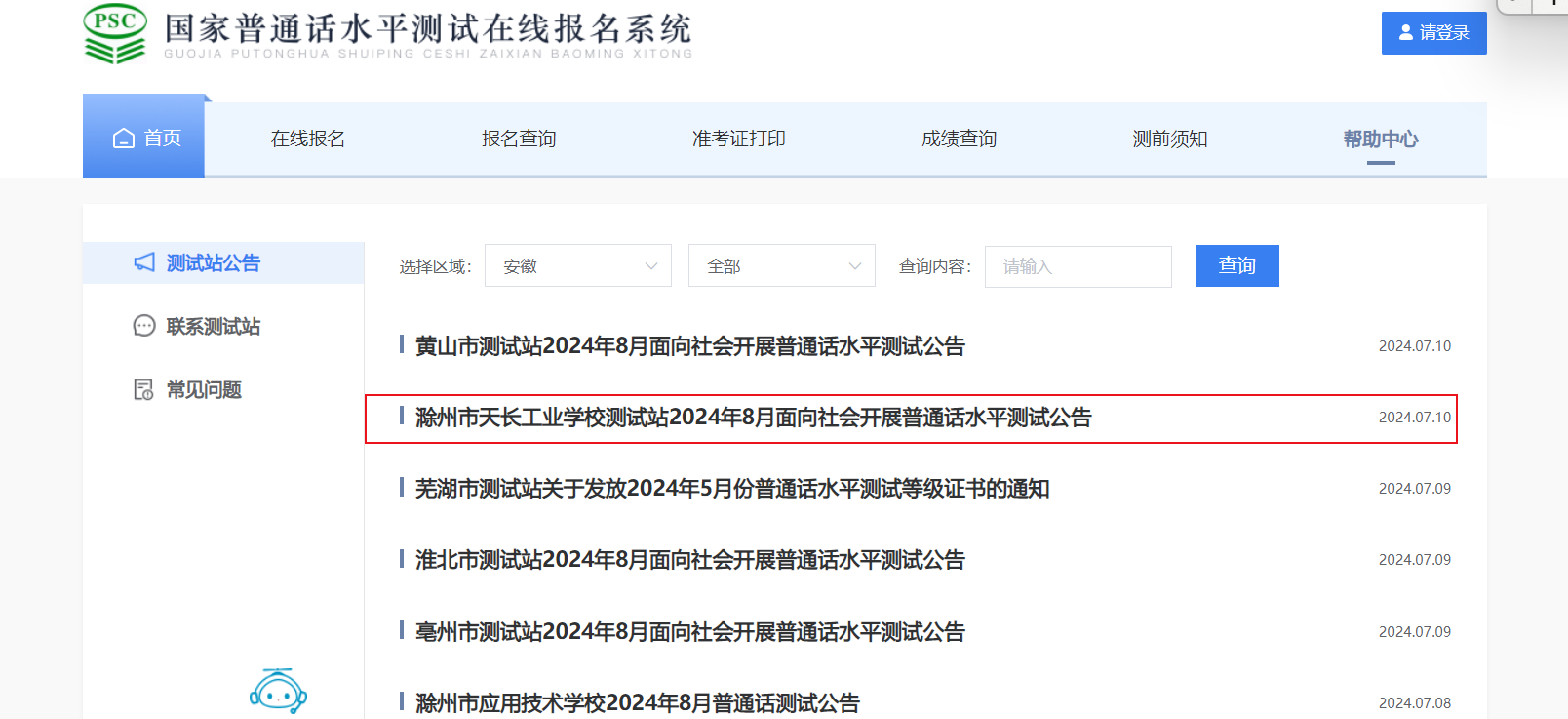Click the document icon for 常见问题
This screenshot has height=719, width=1568.
144,390
